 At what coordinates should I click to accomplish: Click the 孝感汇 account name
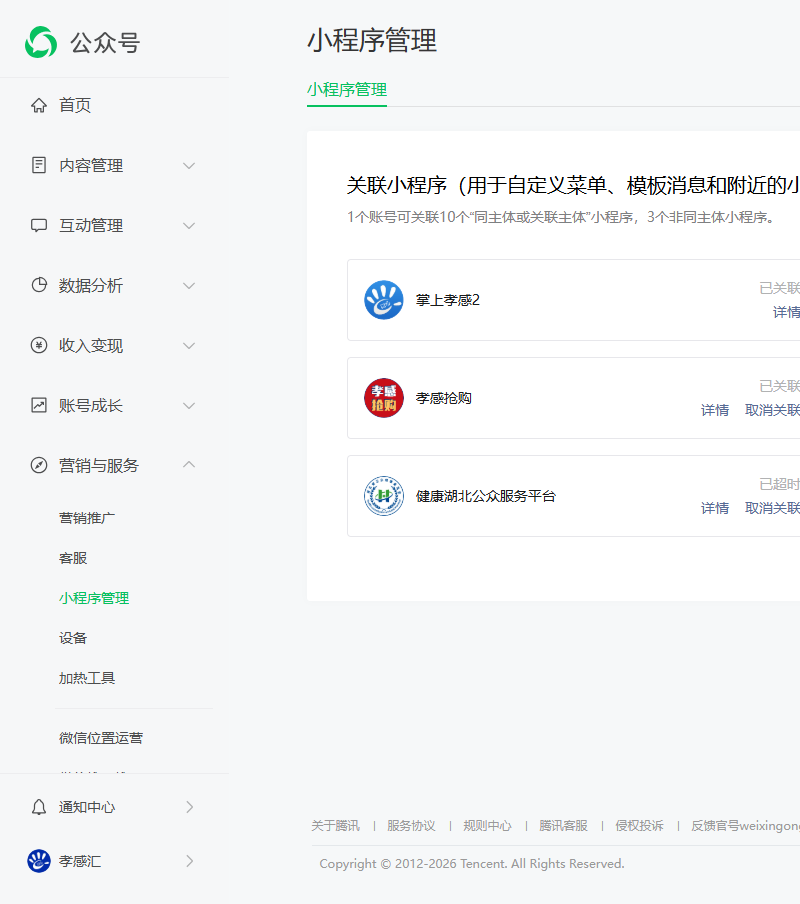point(80,861)
